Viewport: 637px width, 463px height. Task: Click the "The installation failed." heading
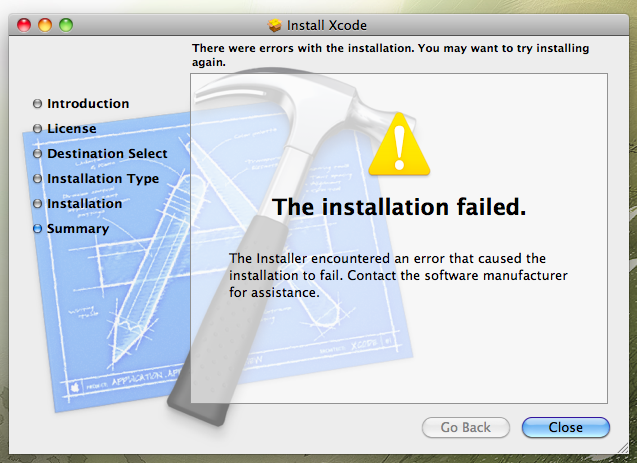click(x=399, y=207)
